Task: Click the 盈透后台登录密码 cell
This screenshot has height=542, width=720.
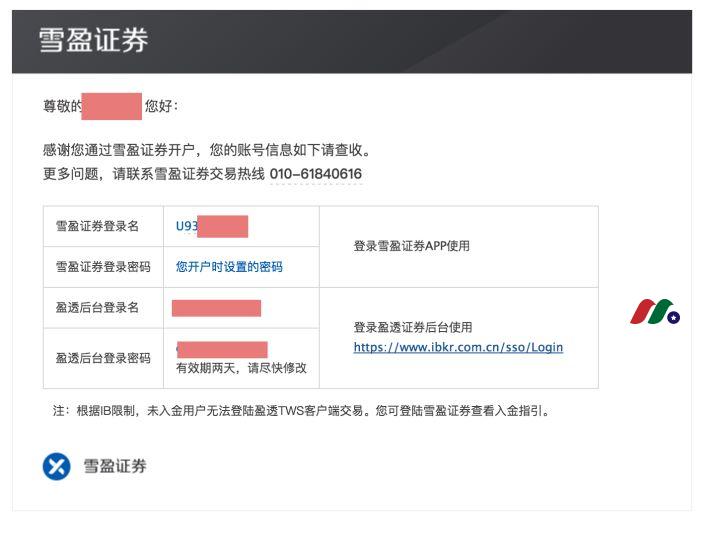Action: coord(103,358)
